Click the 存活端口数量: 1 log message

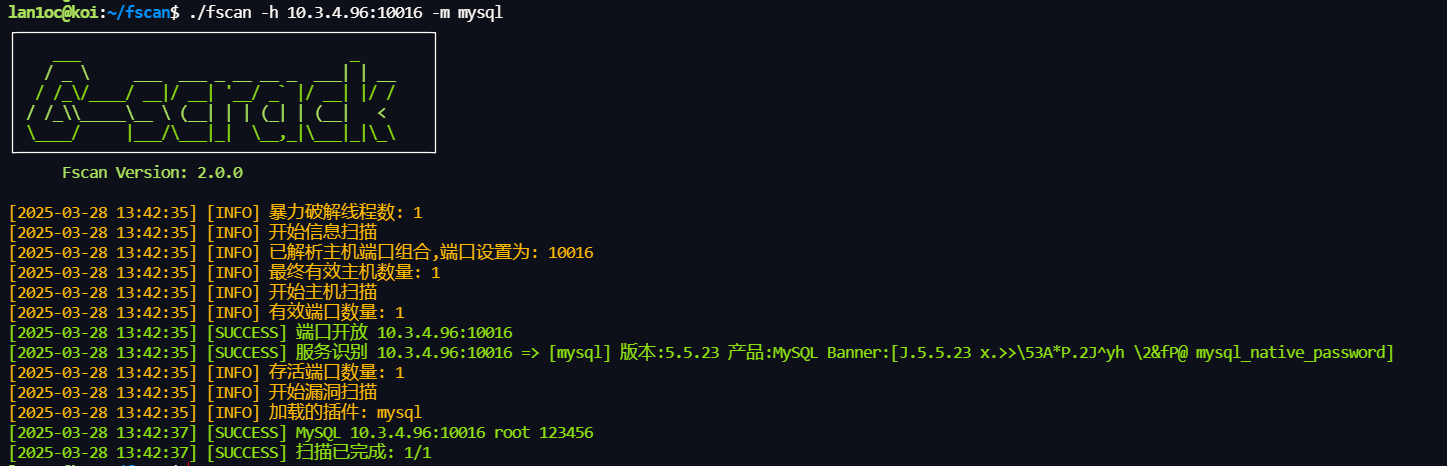click(336, 372)
